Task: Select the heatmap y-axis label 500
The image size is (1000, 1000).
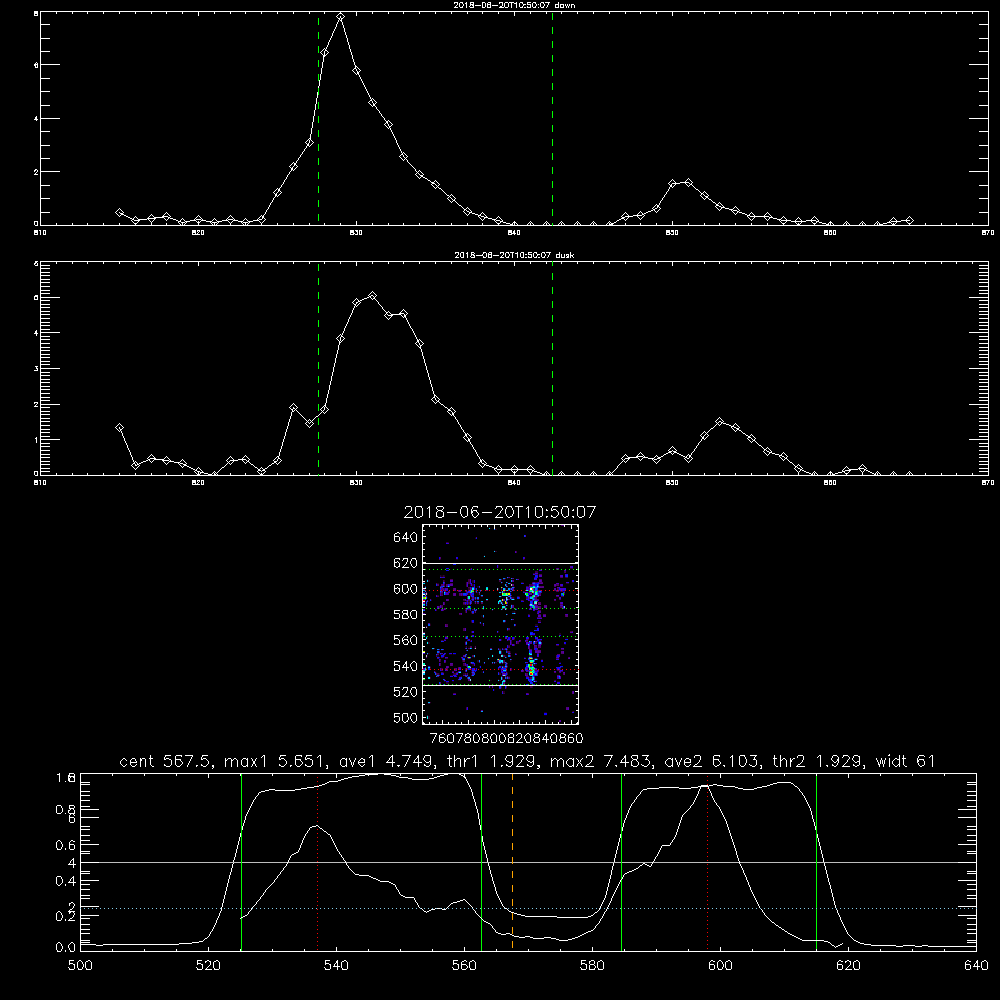Action: click(x=406, y=717)
